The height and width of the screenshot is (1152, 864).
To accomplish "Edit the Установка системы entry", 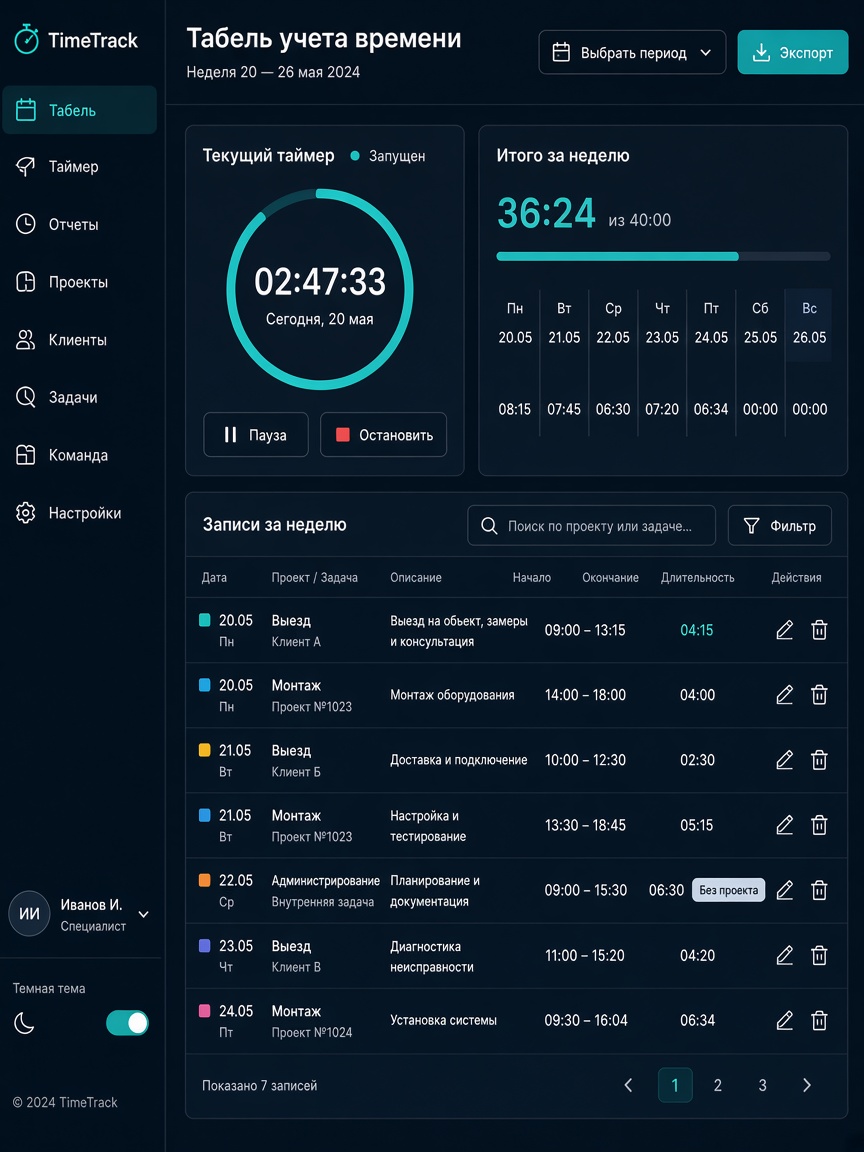I will [785, 1020].
